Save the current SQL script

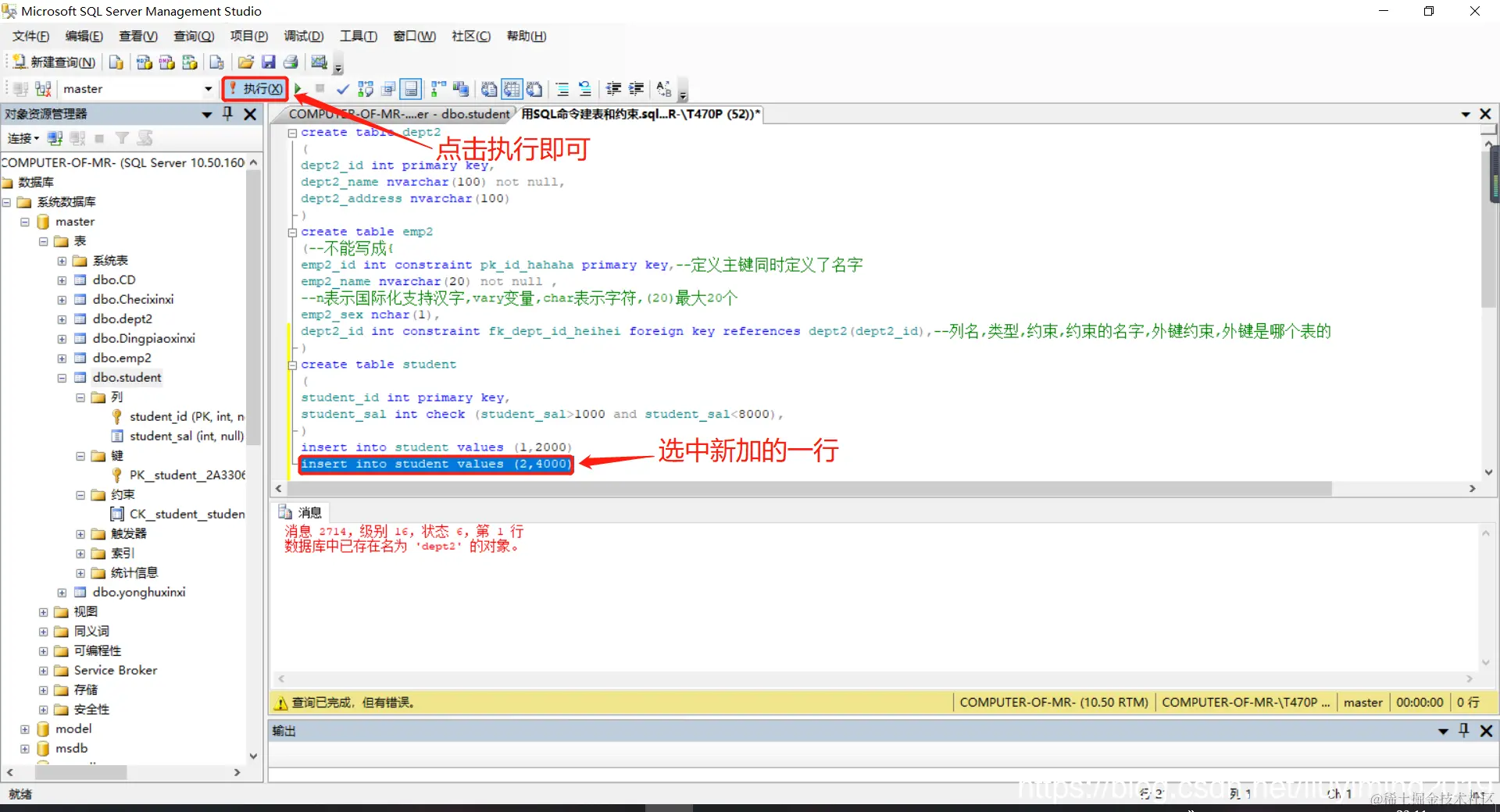268,62
